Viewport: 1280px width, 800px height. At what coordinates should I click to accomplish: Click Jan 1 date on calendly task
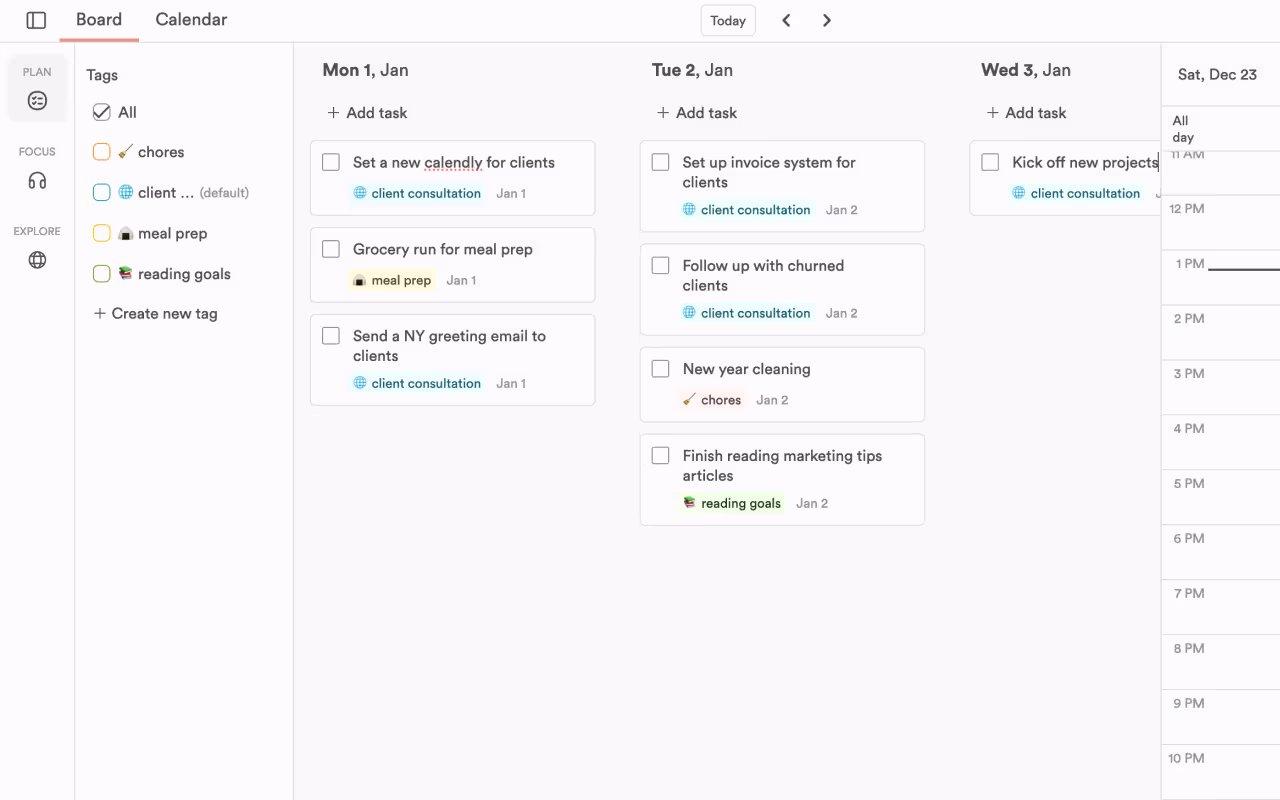(511, 193)
